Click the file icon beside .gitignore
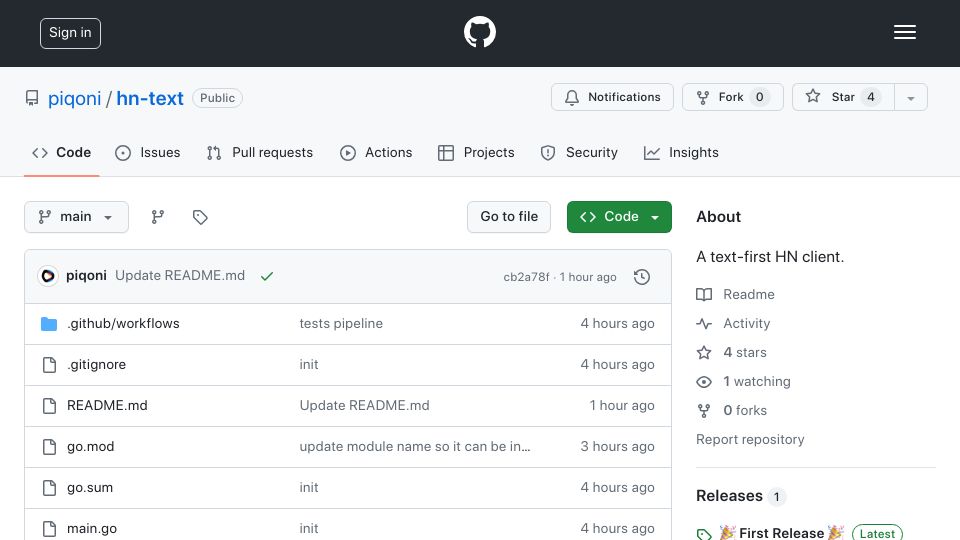Screen dimensions: 960x540 point(50,365)
